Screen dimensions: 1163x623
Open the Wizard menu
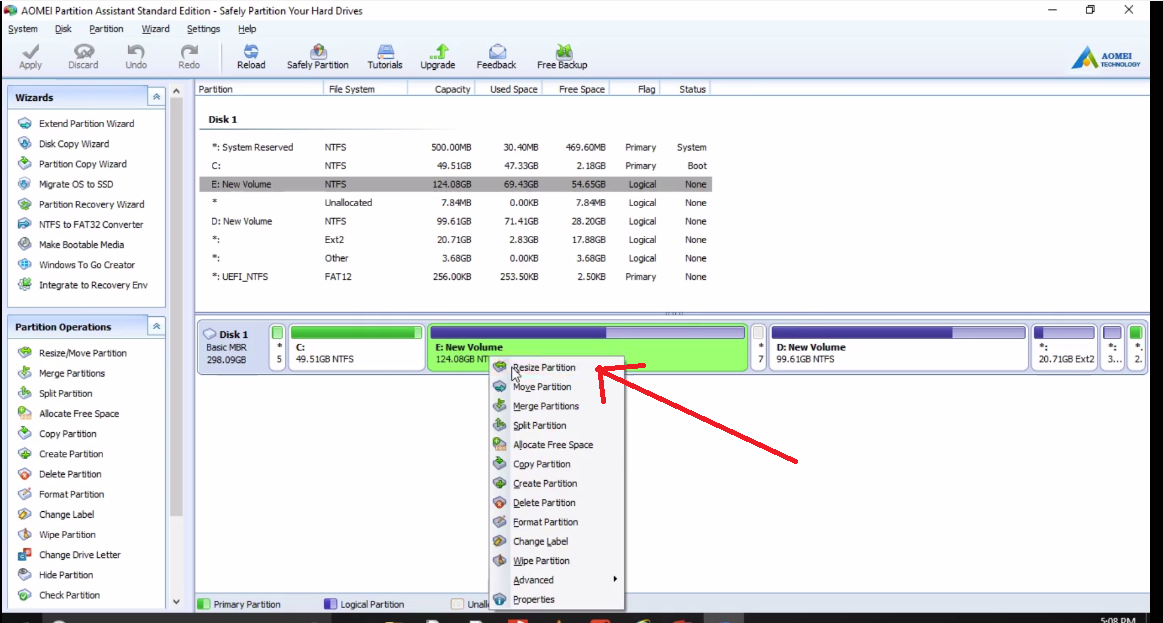[156, 29]
